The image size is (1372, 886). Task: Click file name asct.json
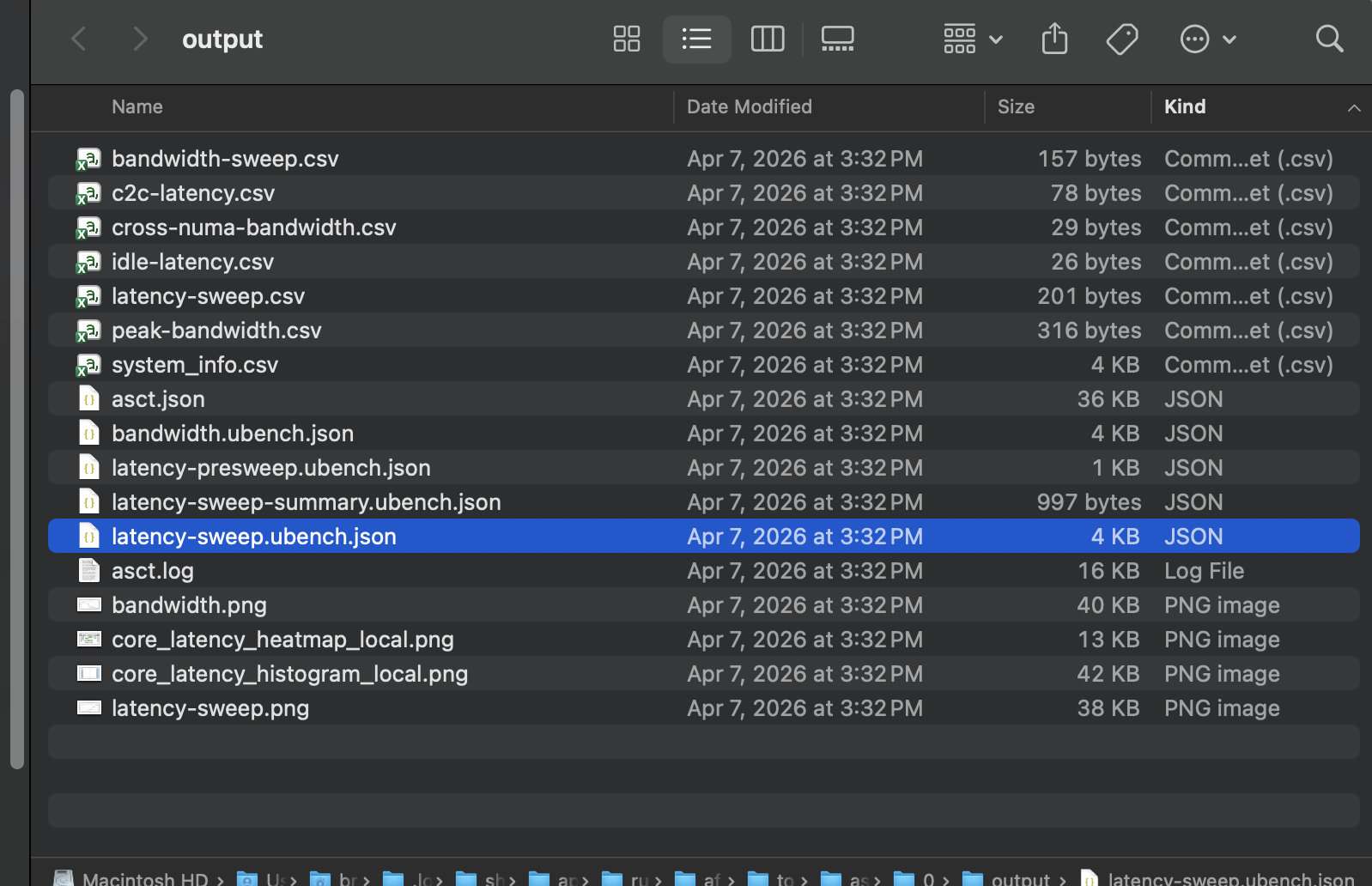click(x=158, y=399)
